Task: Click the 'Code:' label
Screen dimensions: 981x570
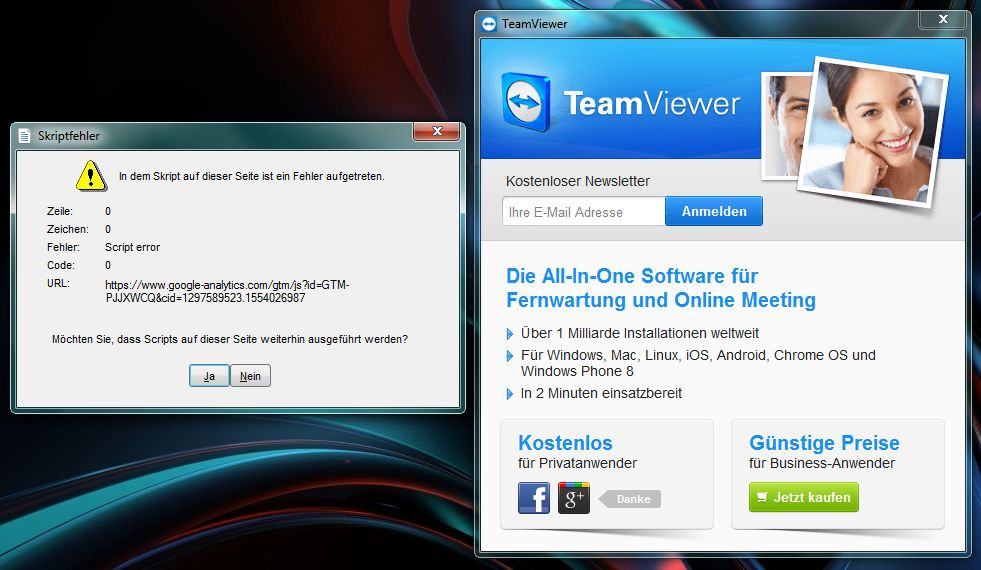Action: click(61, 265)
